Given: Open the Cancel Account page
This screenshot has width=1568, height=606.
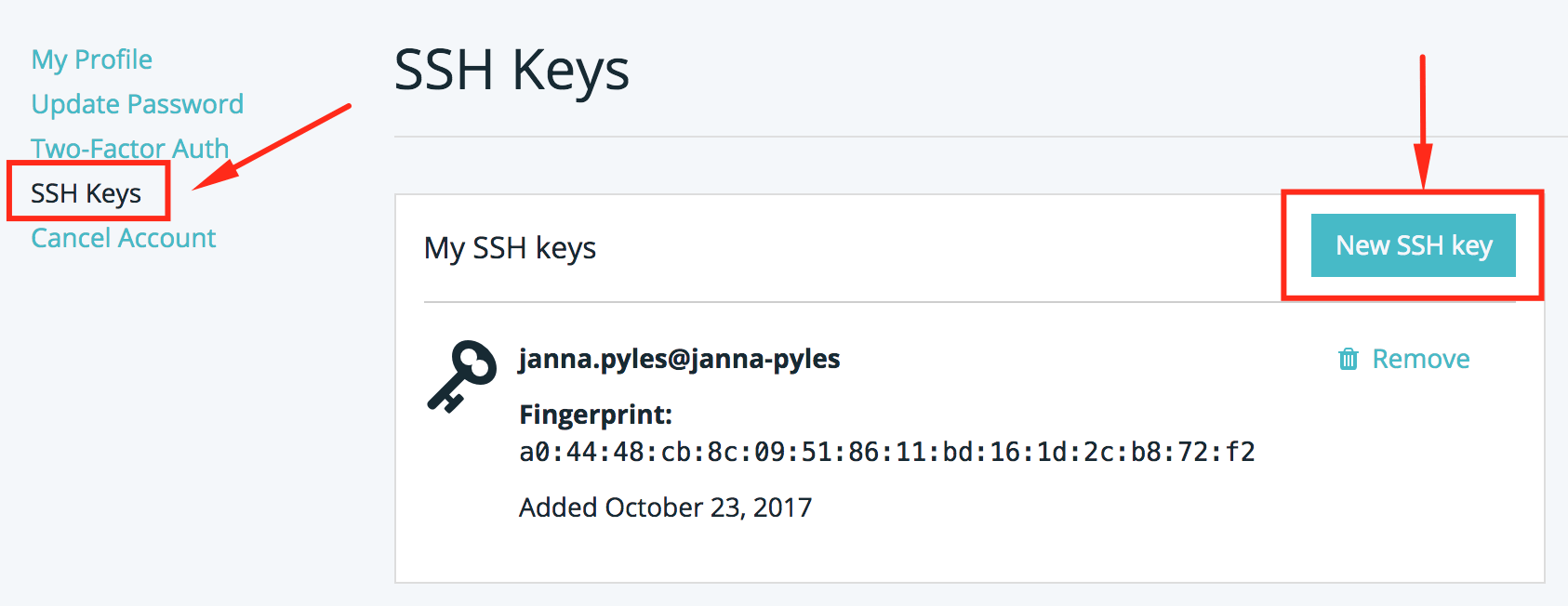Looking at the screenshot, I should tap(123, 237).
